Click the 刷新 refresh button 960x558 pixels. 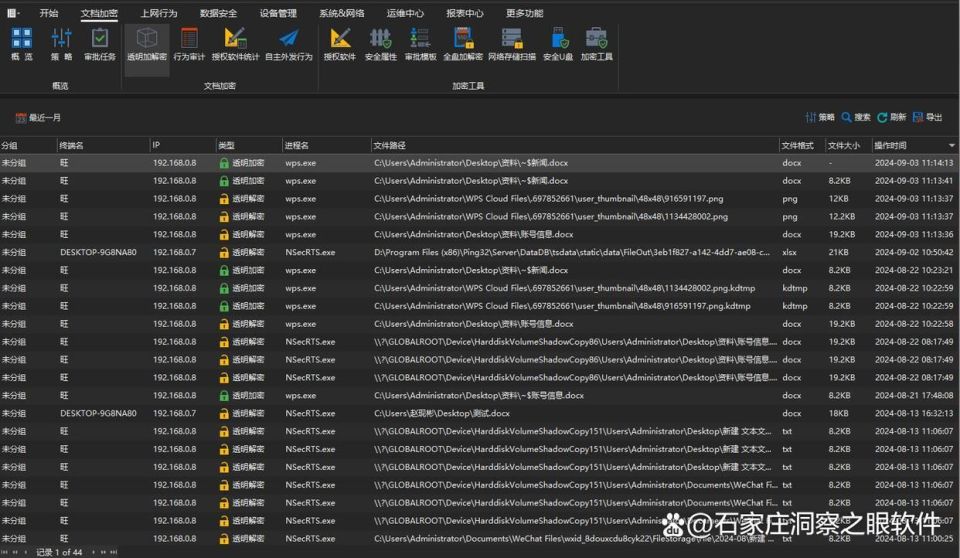coord(891,117)
